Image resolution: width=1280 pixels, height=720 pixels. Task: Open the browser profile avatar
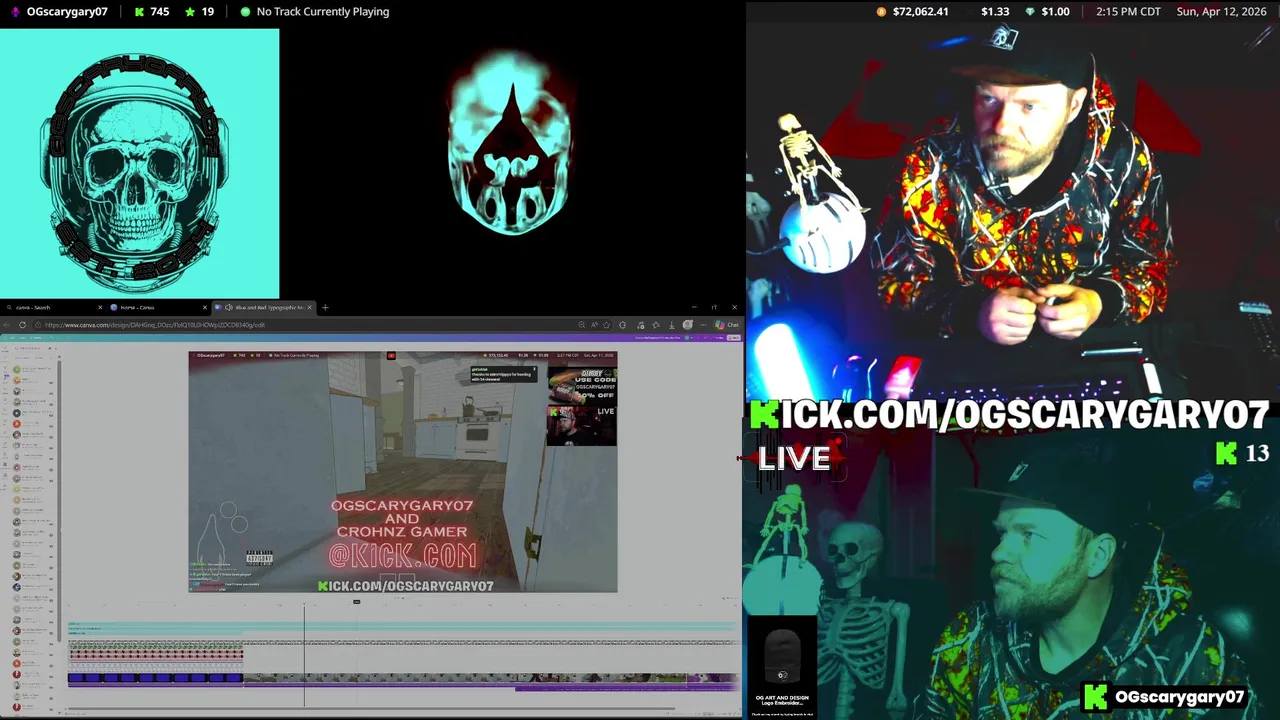tap(687, 325)
